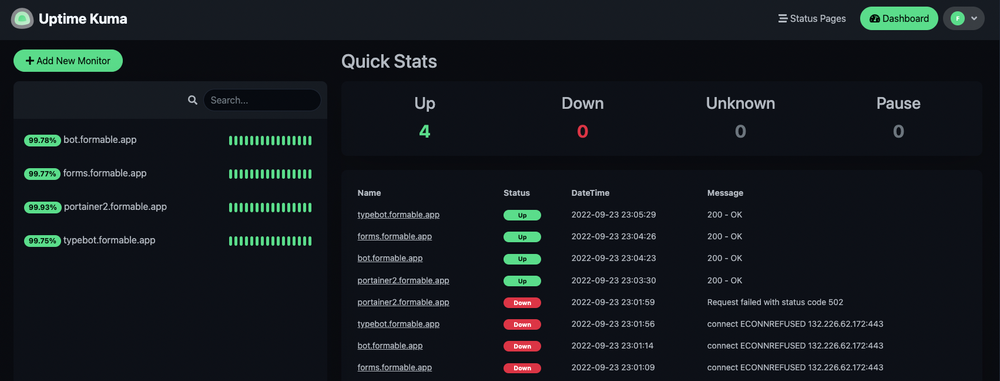Focus the monitor Search field
Viewport: 1000px width, 381px height.
(x=262, y=100)
